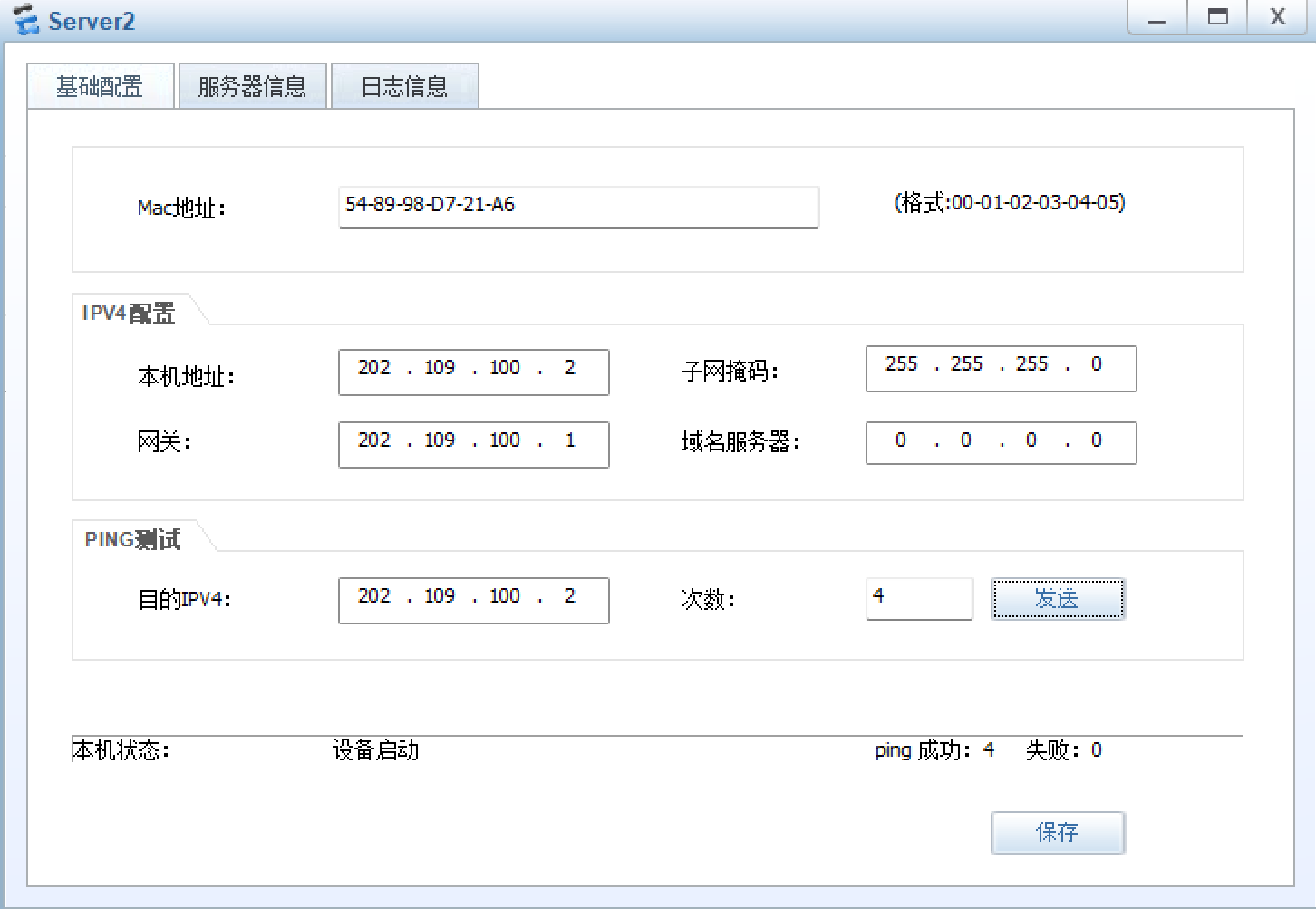1316x909 pixels.
Task: Click the Server2 app icon in title bar
Action: point(25,20)
